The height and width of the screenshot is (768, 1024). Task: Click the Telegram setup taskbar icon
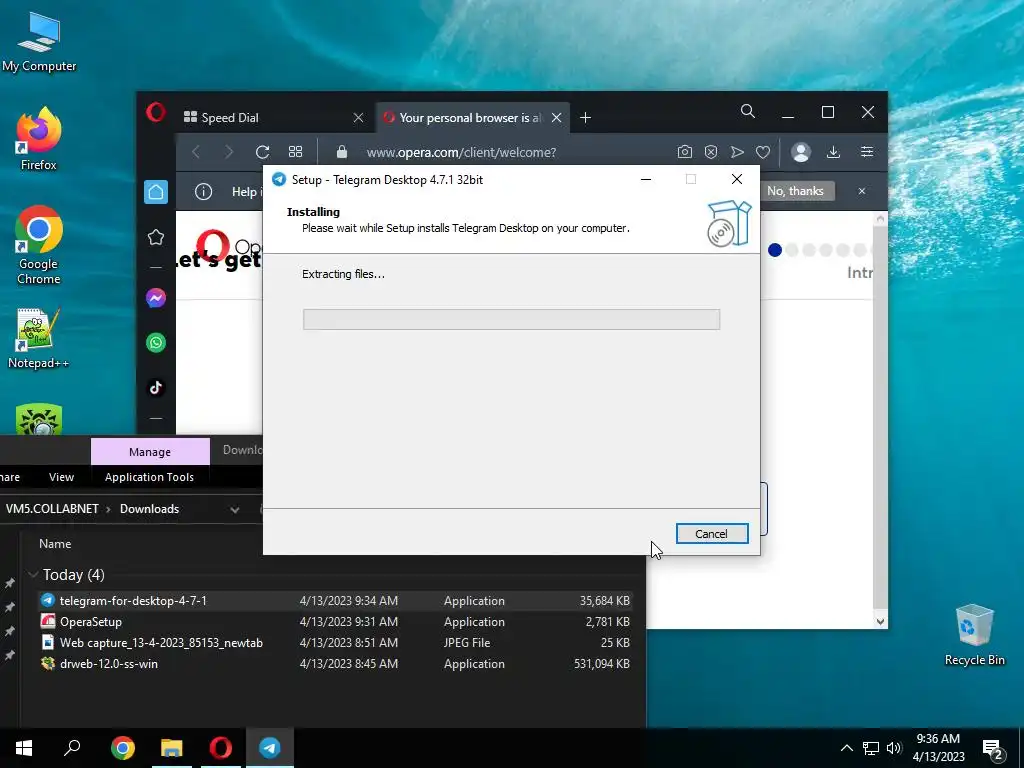(x=270, y=748)
